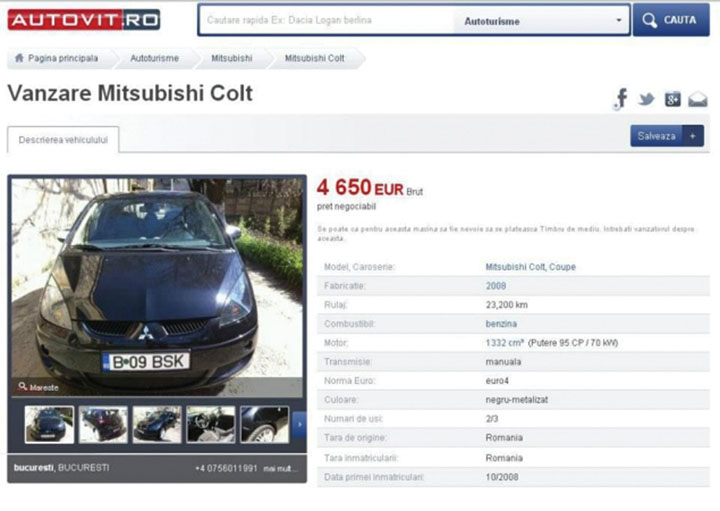720x511 pixels.
Task: Click the 2/3 doors value
Action: click(x=492, y=419)
